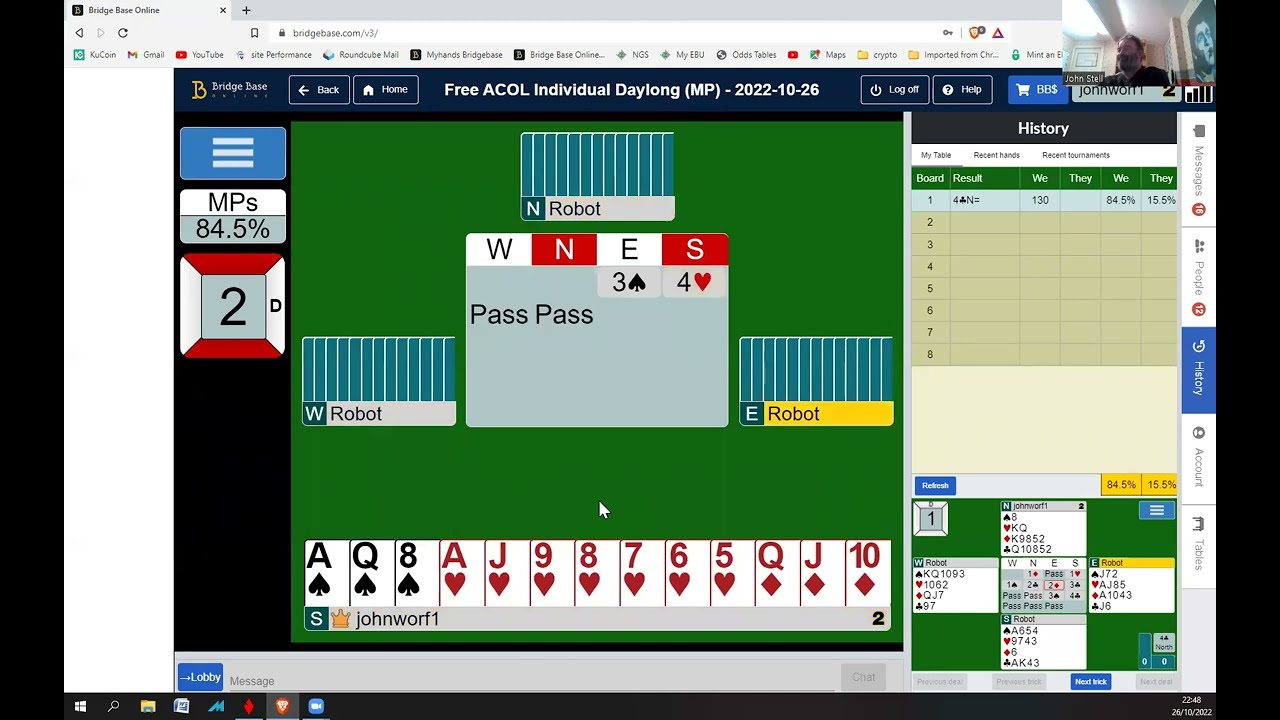Open the Odds Tables bookmark

(746, 55)
